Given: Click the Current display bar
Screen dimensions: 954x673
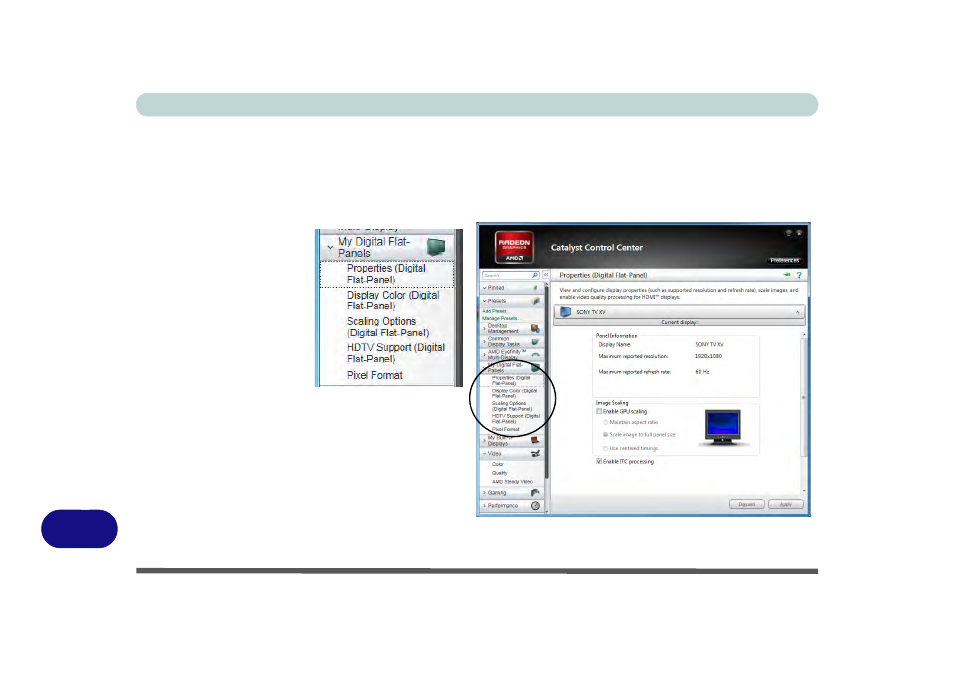Looking at the screenshot, I should pyautogui.click(x=679, y=323).
